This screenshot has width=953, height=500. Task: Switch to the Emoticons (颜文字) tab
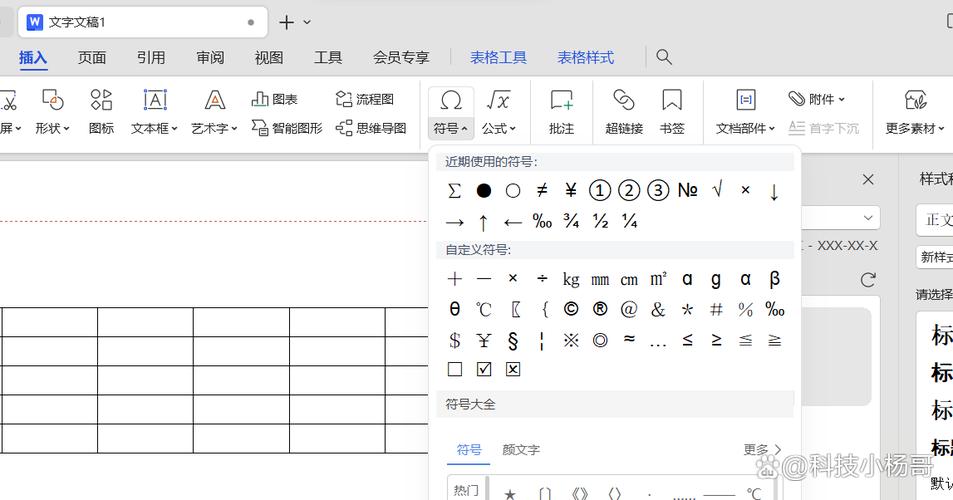(x=521, y=450)
